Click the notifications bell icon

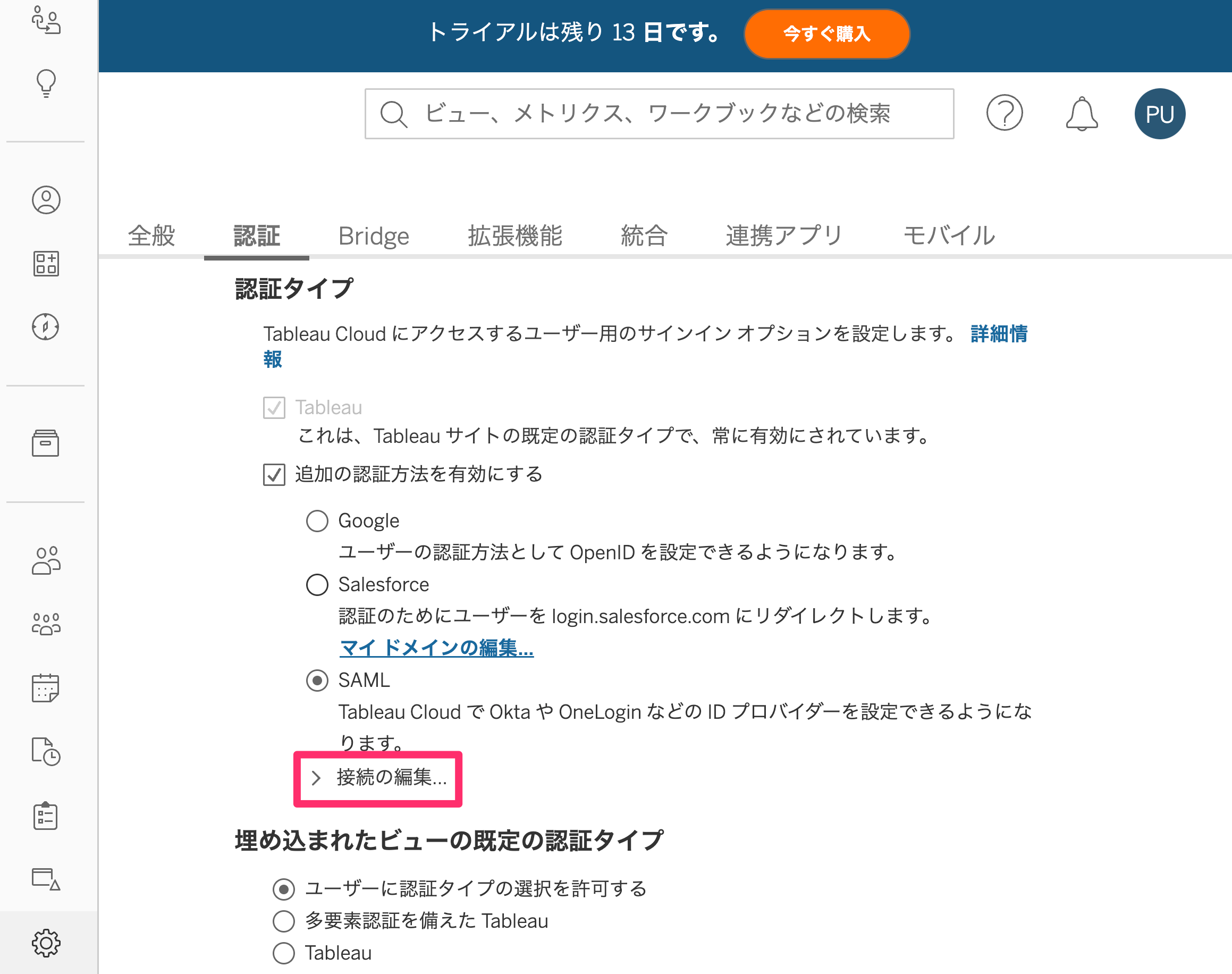(1082, 114)
